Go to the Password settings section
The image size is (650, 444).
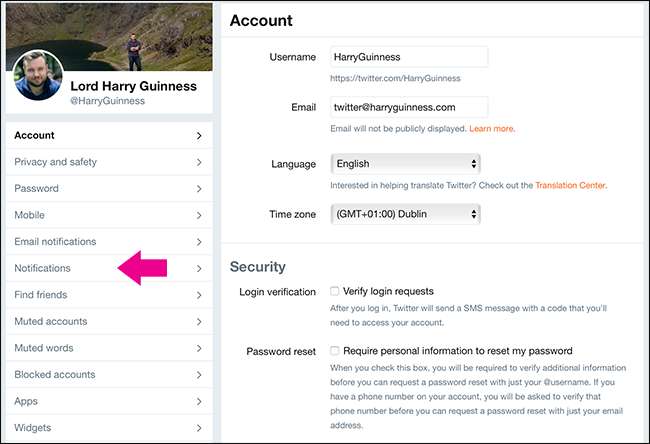pos(37,188)
